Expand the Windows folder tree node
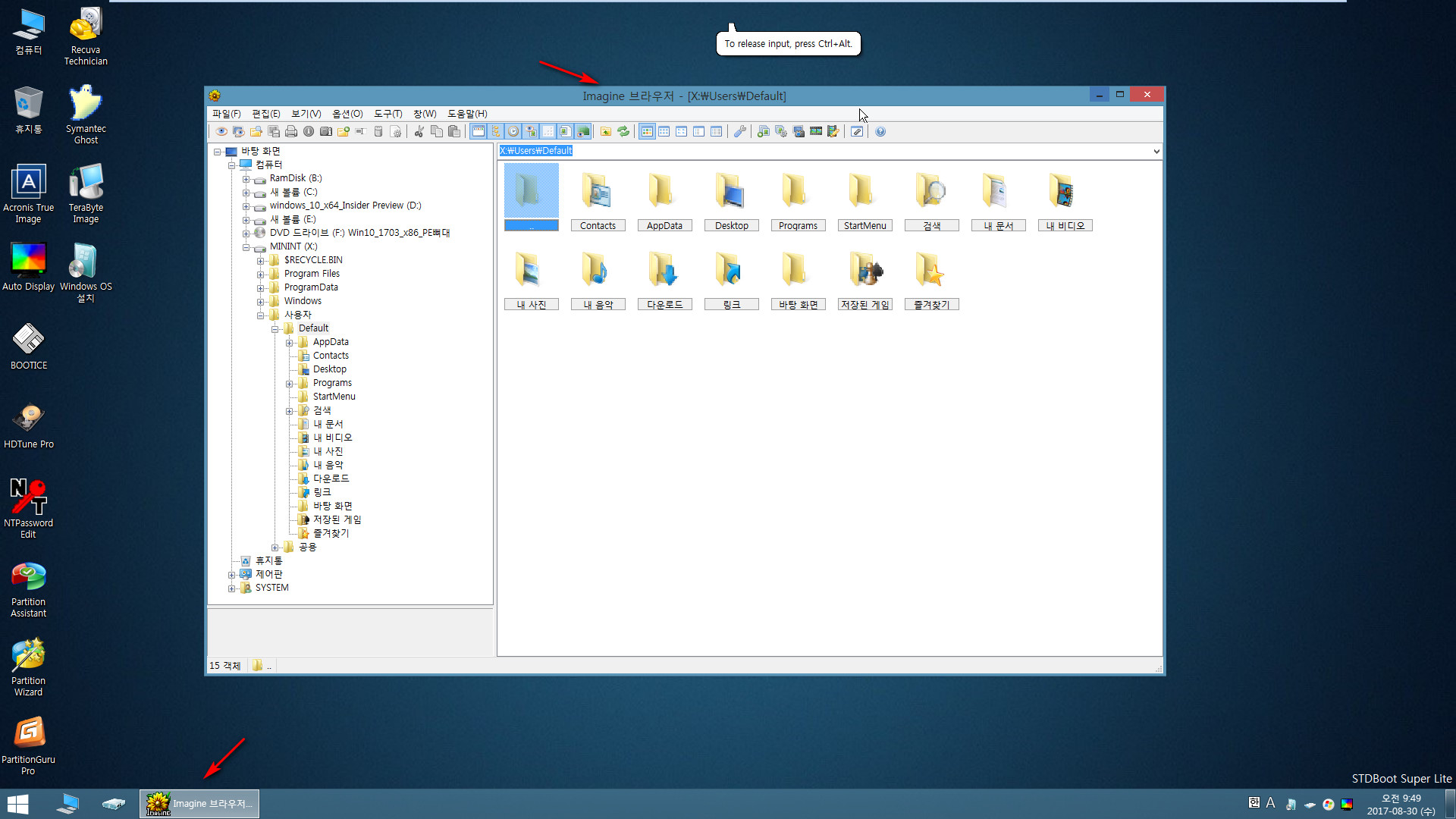This screenshot has height=819, width=1456. click(x=260, y=302)
